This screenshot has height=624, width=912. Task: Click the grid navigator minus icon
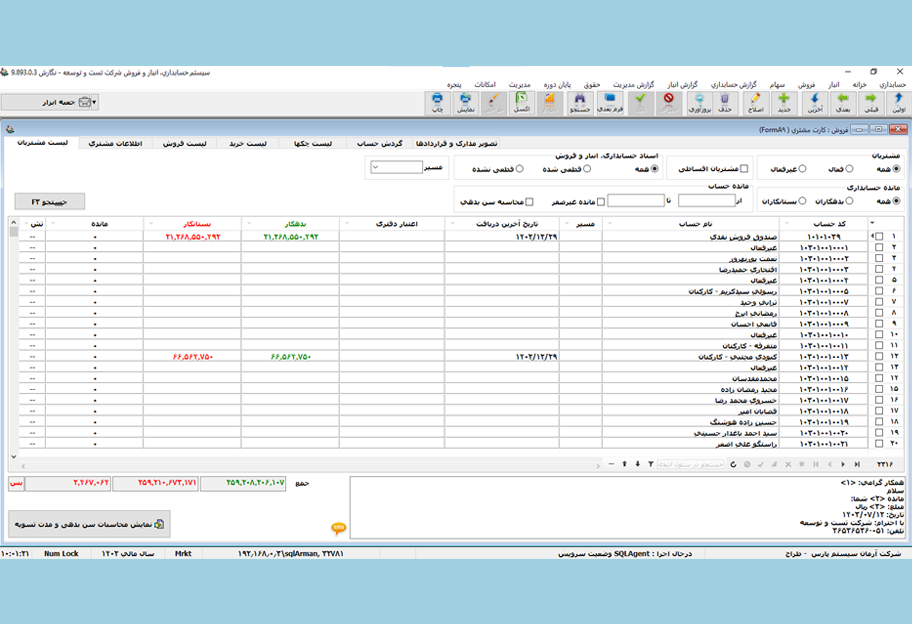(611, 464)
